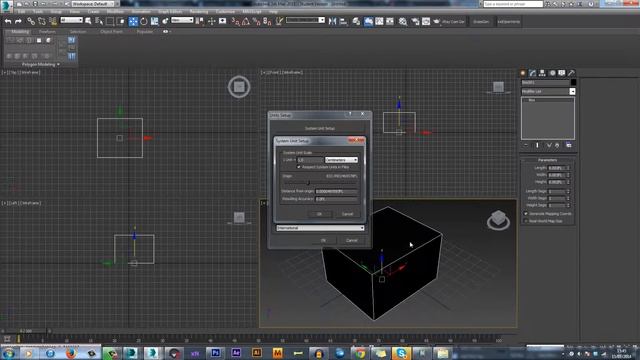The width and height of the screenshot is (640, 360).
Task: Click the ViewCube in perspective viewport
Action: (498, 220)
